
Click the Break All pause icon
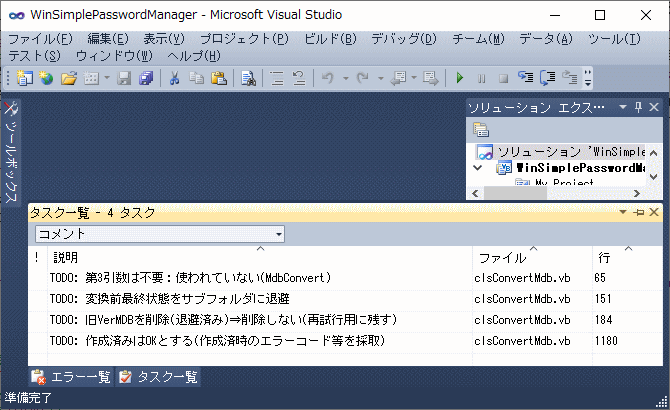482,79
